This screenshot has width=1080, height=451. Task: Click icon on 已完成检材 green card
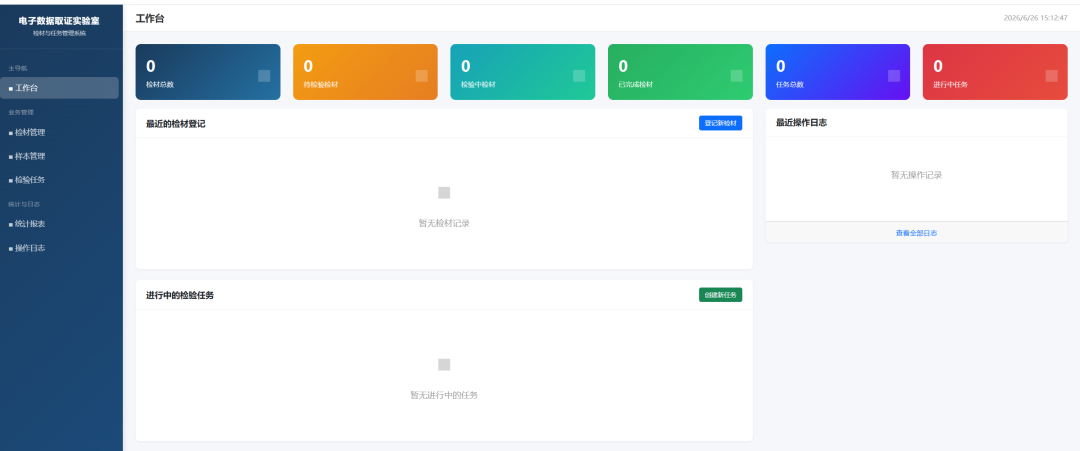coord(736,76)
